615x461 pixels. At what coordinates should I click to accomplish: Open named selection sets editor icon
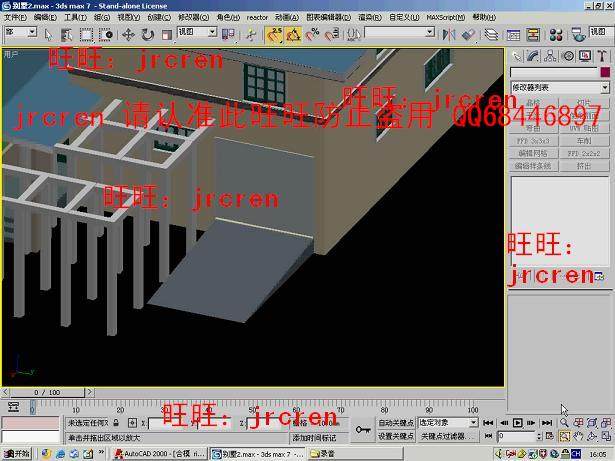353,35
